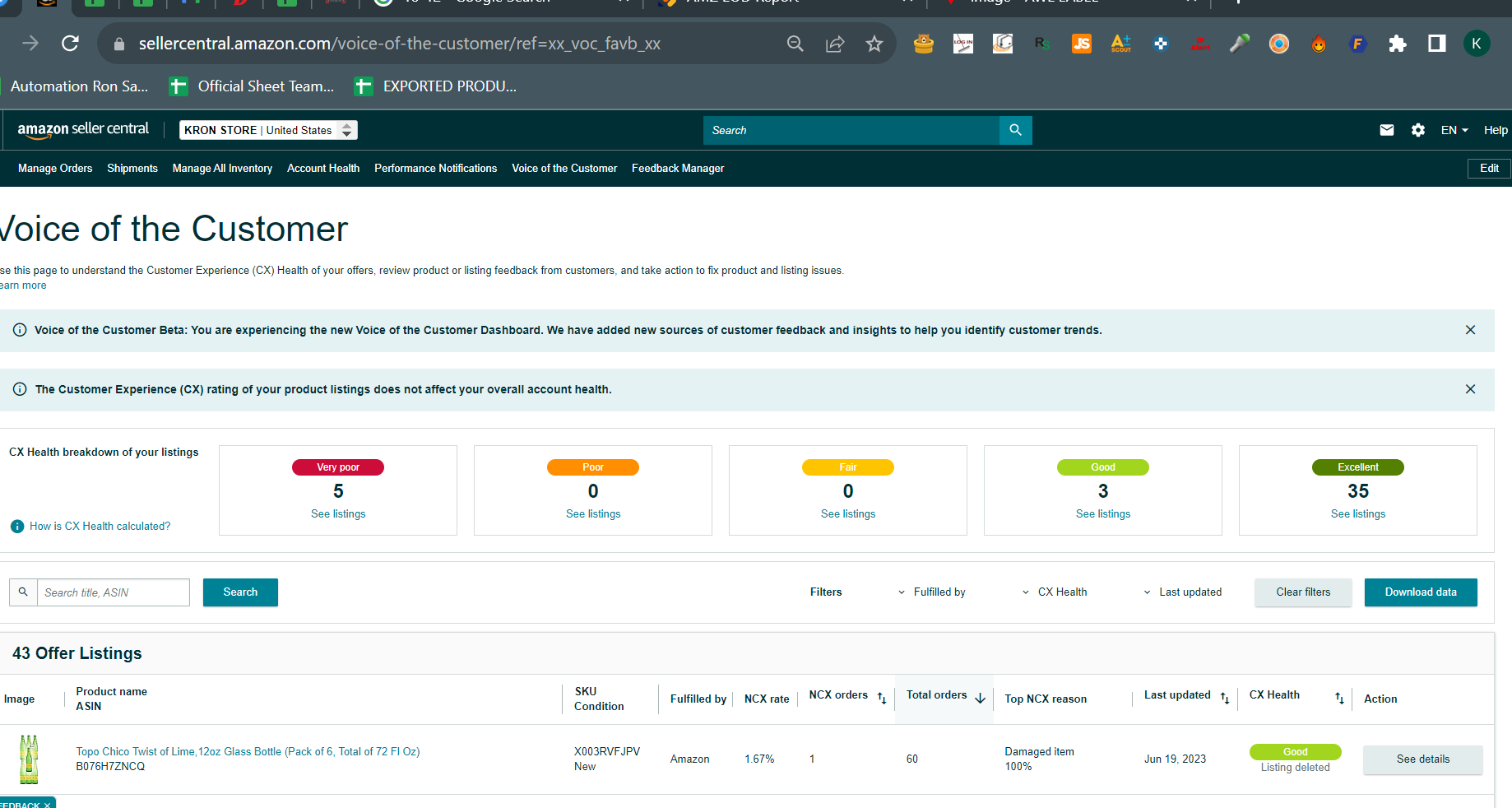Click the browser forward arrow
The height and width of the screenshot is (808, 1512).
pyautogui.click(x=30, y=43)
